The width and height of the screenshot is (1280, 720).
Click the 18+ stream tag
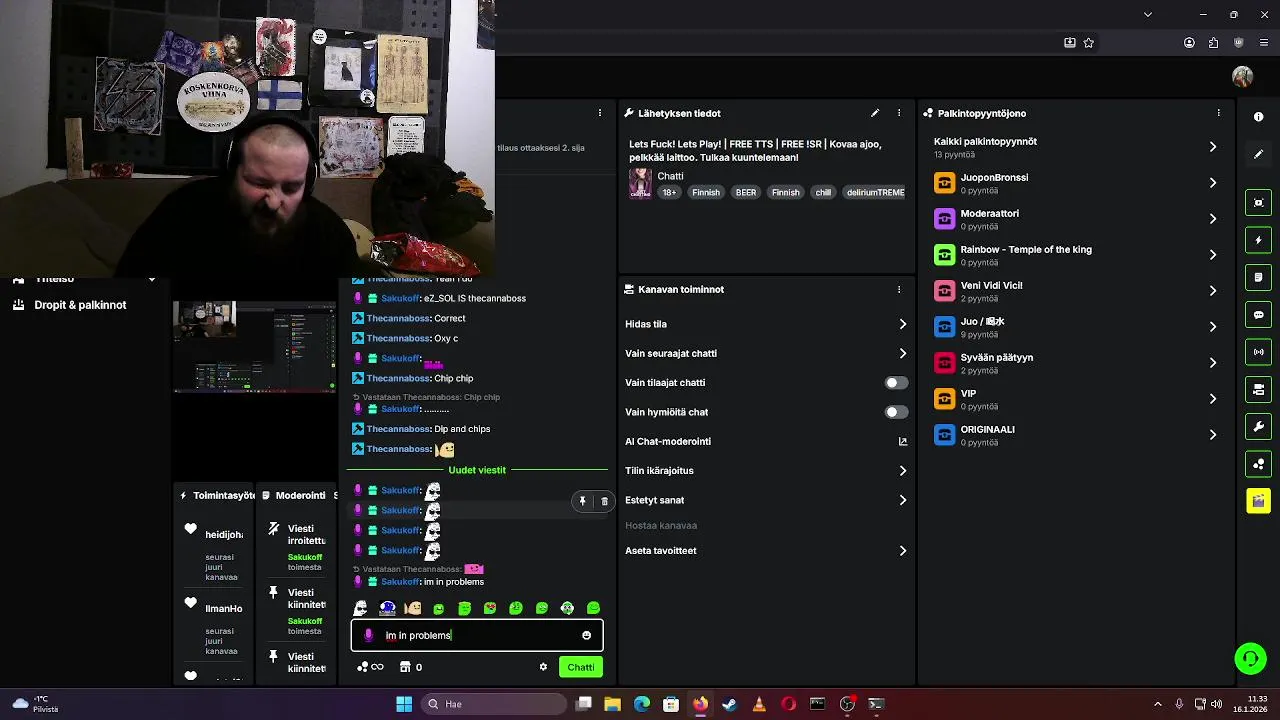[x=669, y=192]
